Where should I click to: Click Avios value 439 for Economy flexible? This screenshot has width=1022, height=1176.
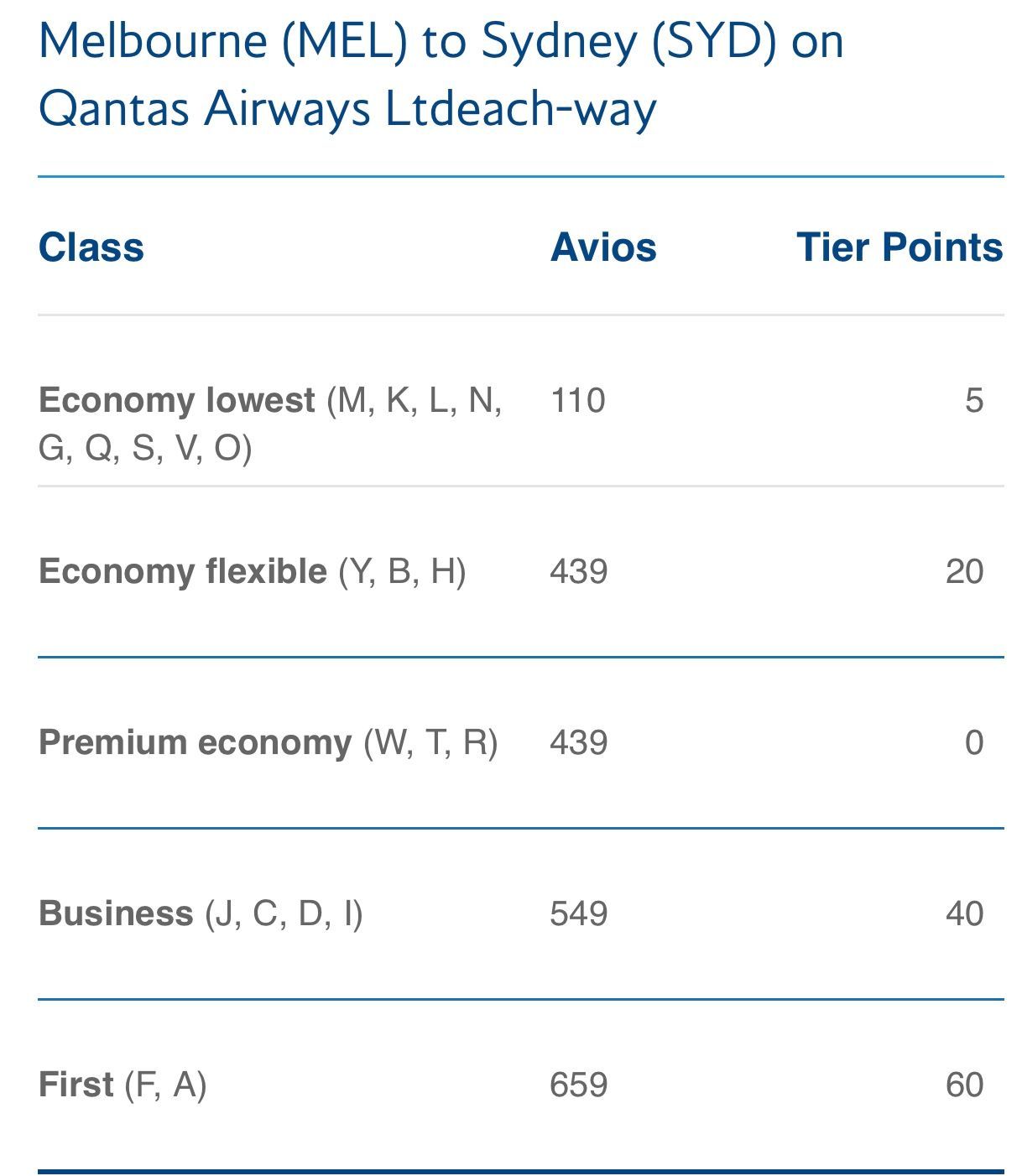pyautogui.click(x=579, y=571)
